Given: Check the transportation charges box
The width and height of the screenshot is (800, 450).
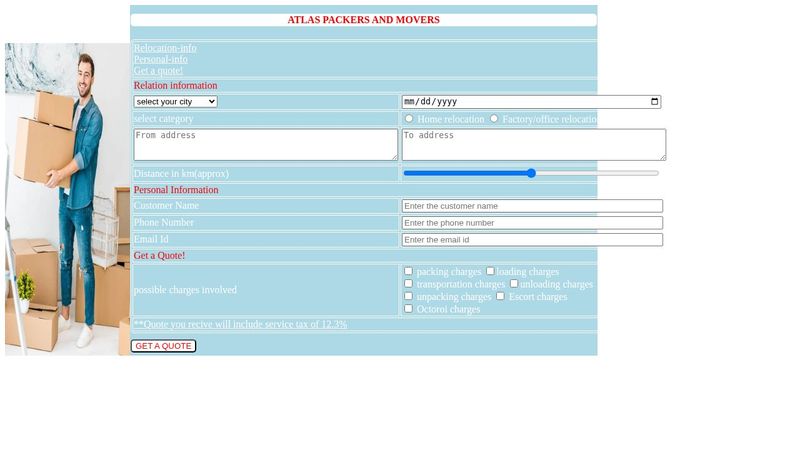Looking at the screenshot, I should pyautogui.click(x=409, y=284).
